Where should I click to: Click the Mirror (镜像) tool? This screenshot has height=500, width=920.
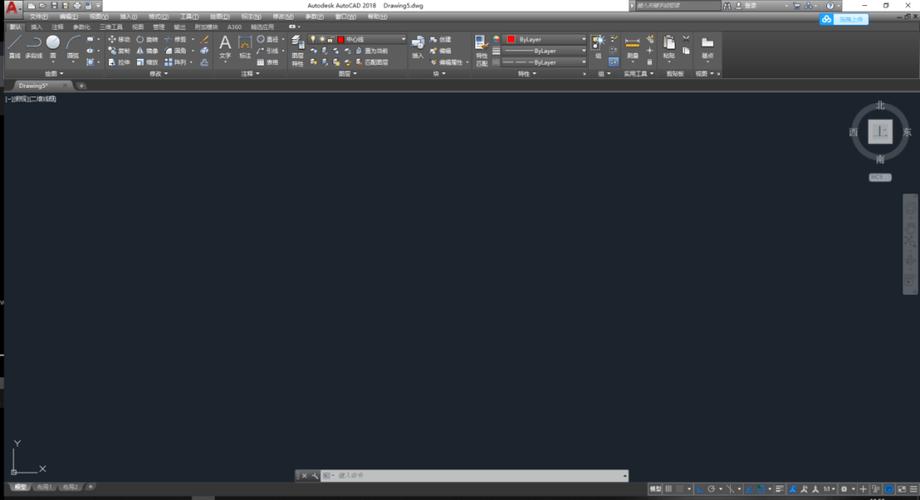click(147, 51)
